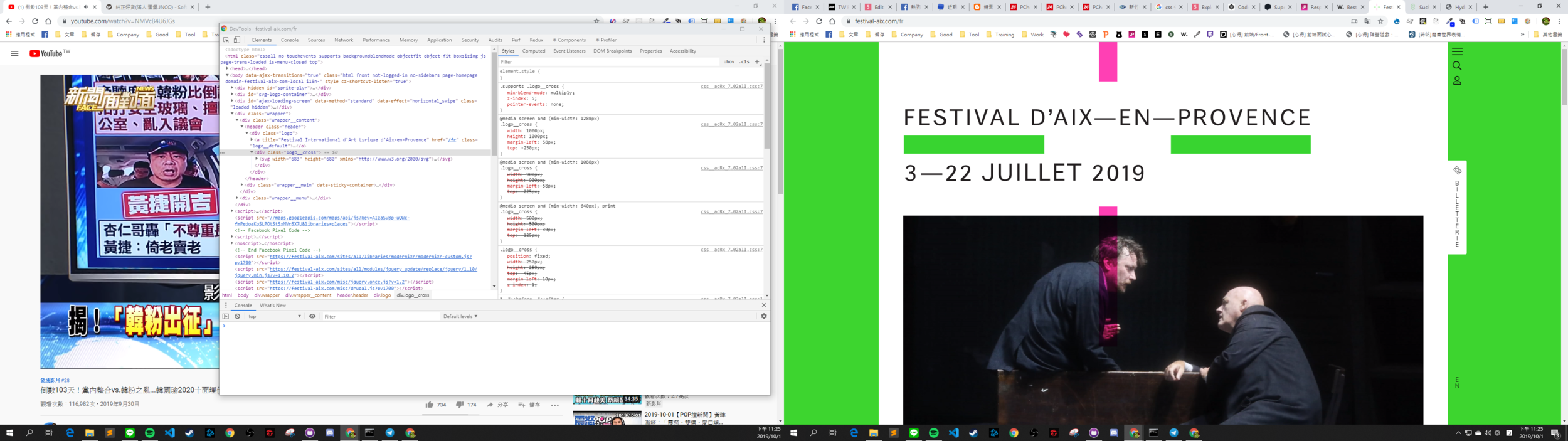Image resolution: width=1568 pixels, height=441 pixels.
Task: Open the Company bookmark folder in the right browser
Action: 908,35
